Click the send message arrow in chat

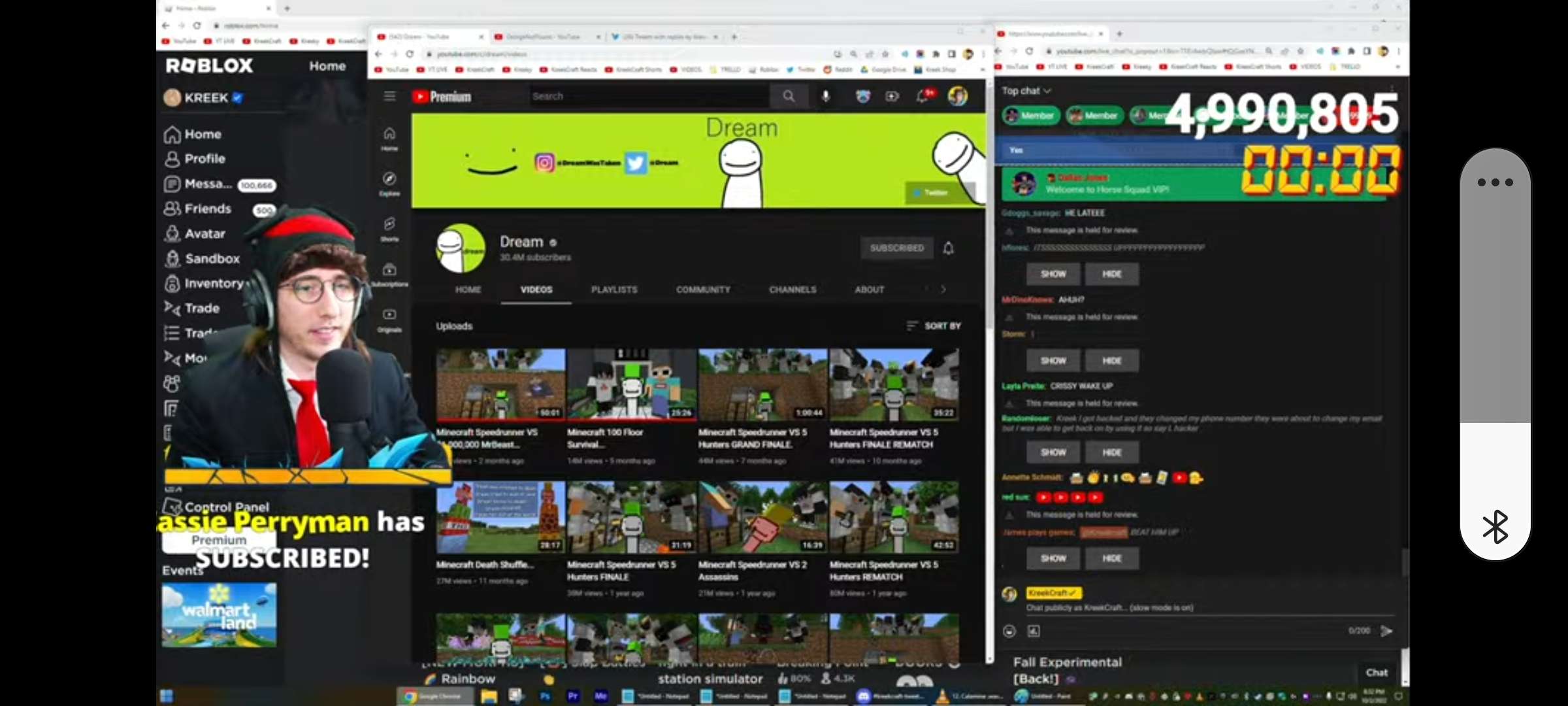[1386, 631]
